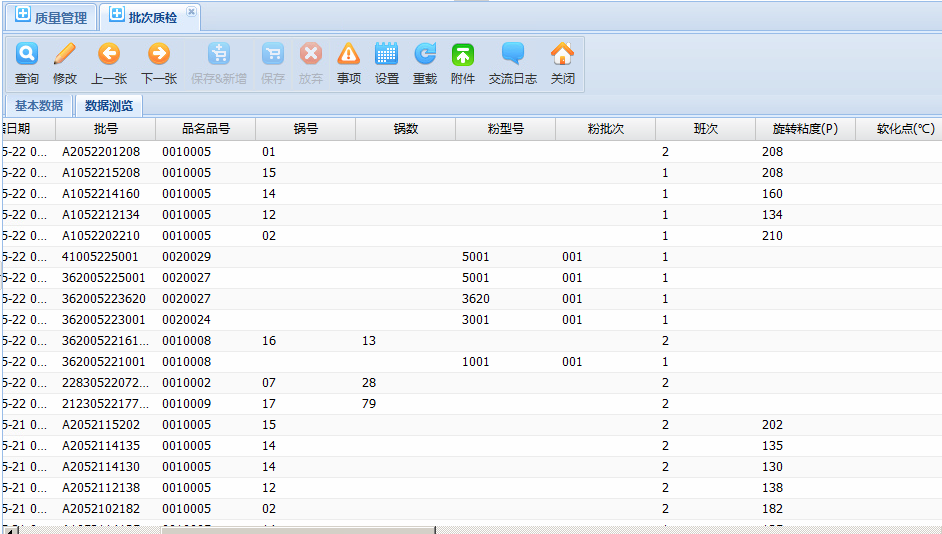Open the 交流日志 chat log
This screenshot has height=534, width=942.
[513, 55]
